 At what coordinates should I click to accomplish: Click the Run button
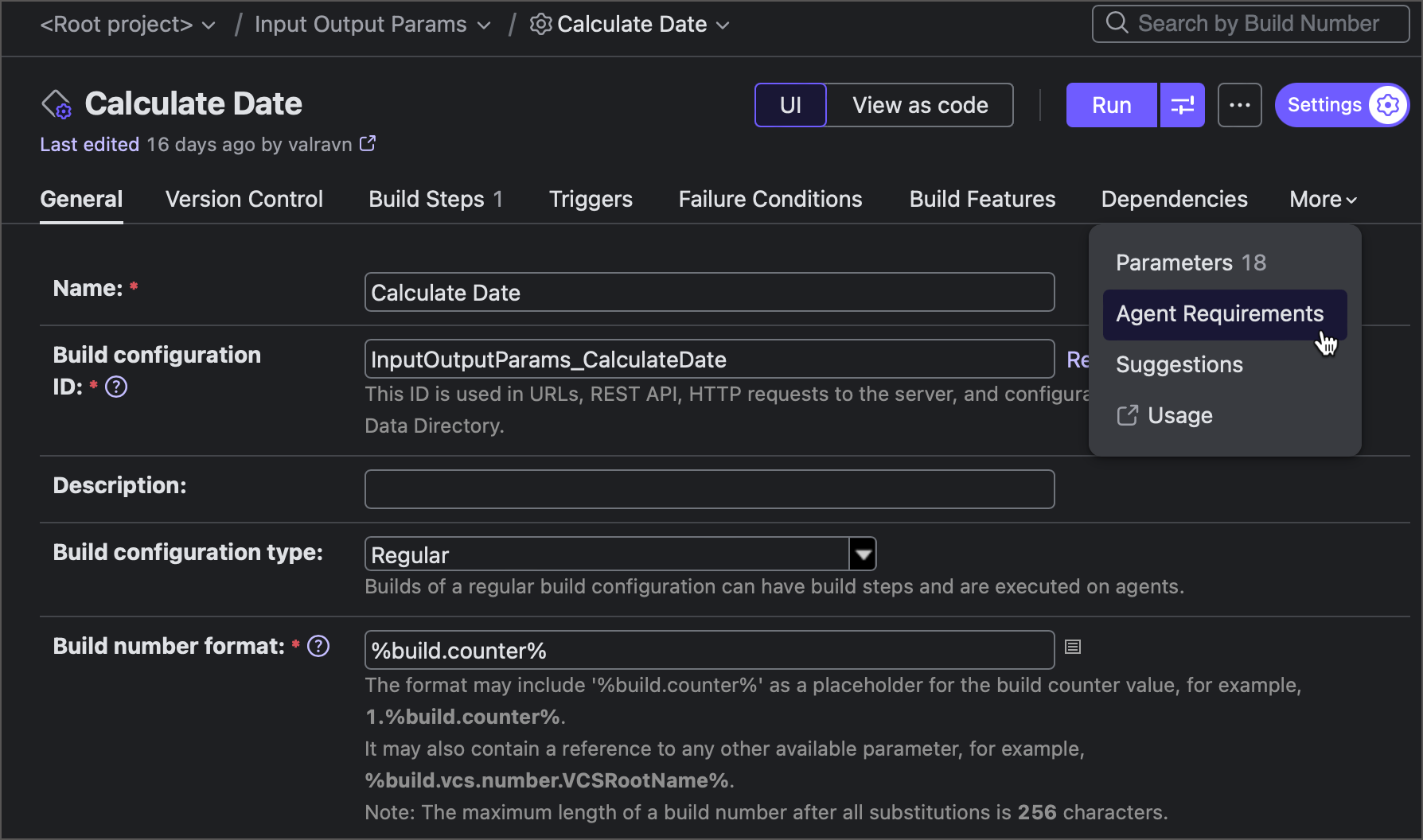[1111, 104]
